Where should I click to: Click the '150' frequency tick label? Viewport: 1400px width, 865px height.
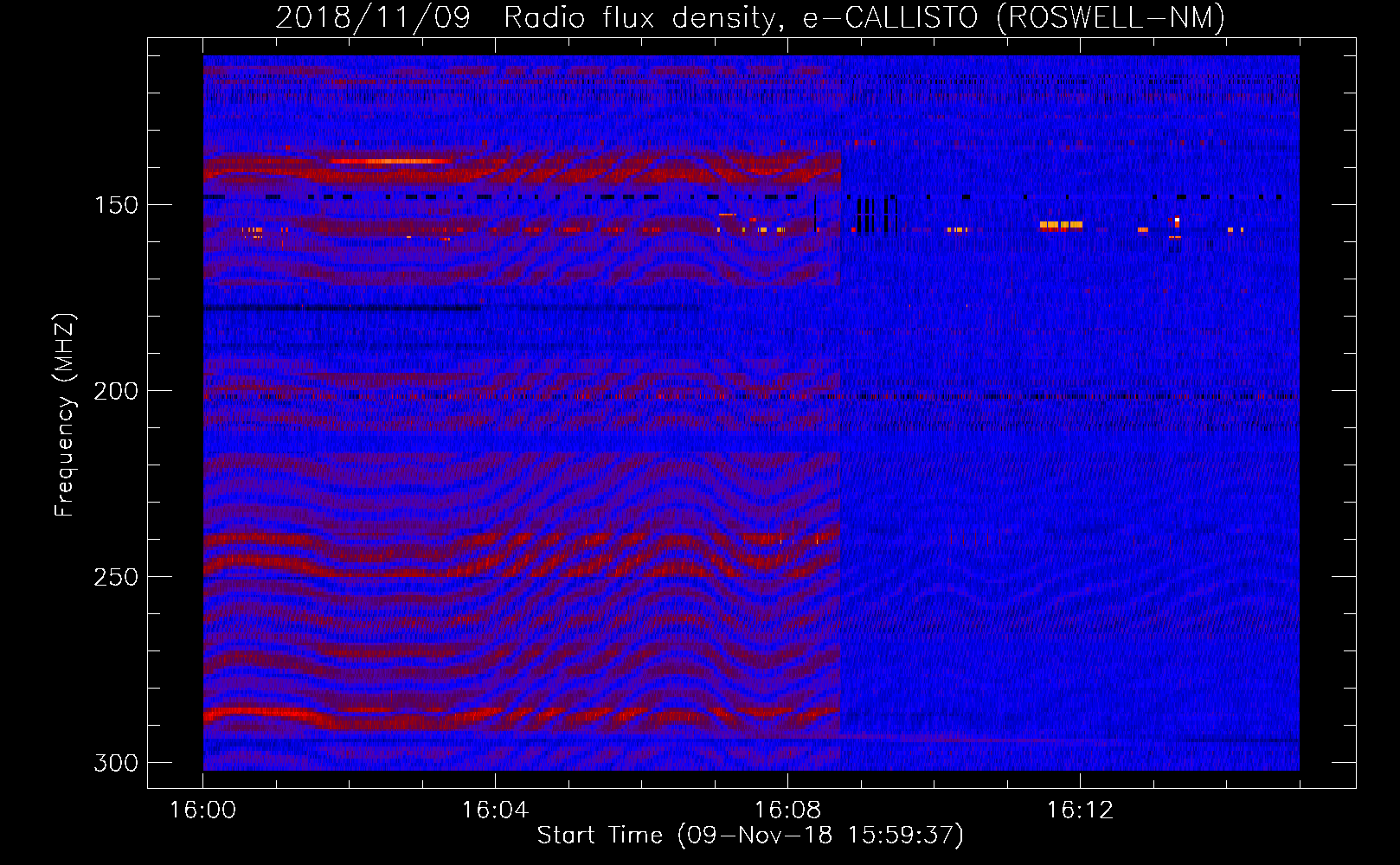(115, 206)
